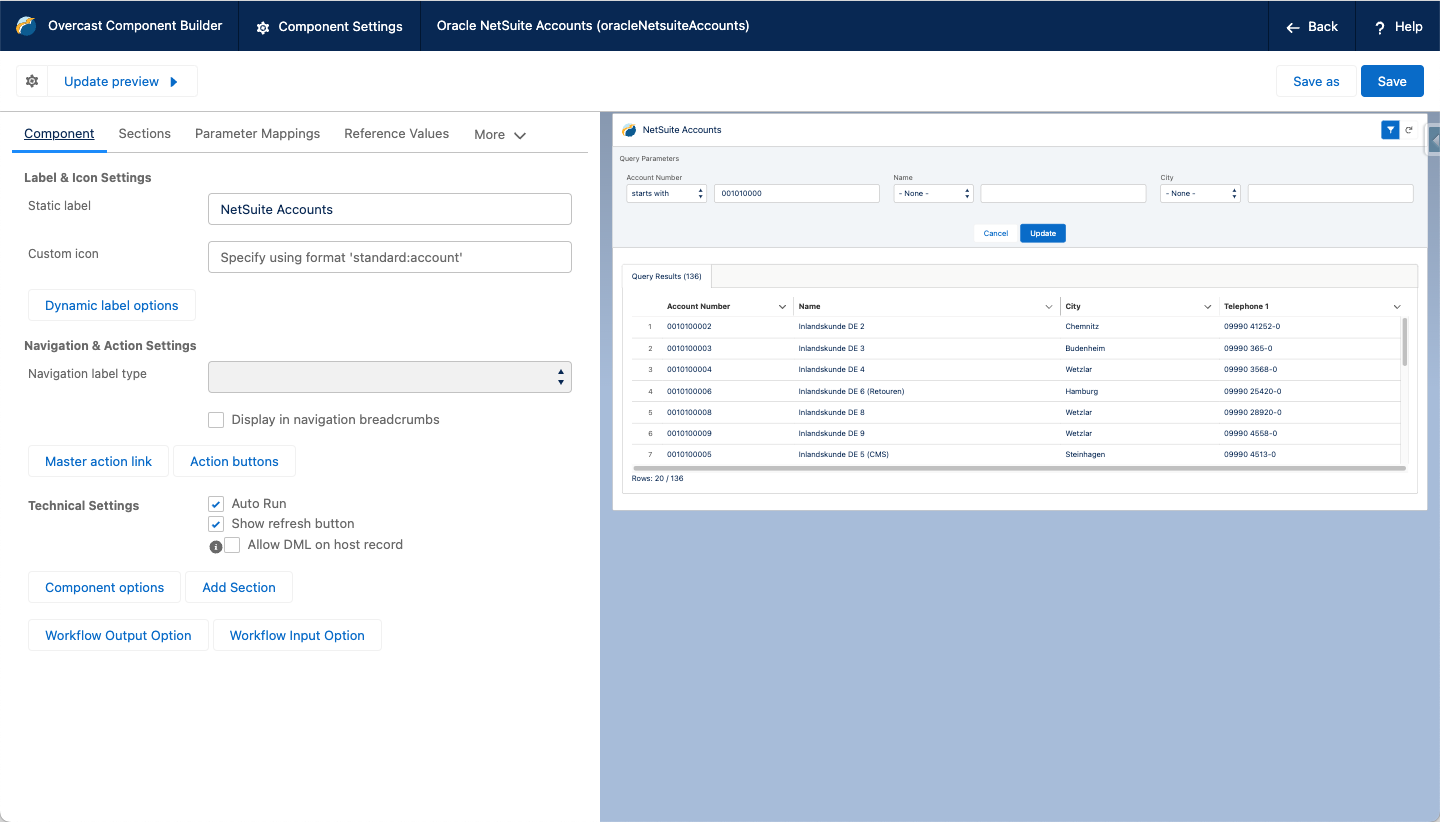1440x822 pixels.
Task: Open account link 0010100006
Action: [689, 391]
